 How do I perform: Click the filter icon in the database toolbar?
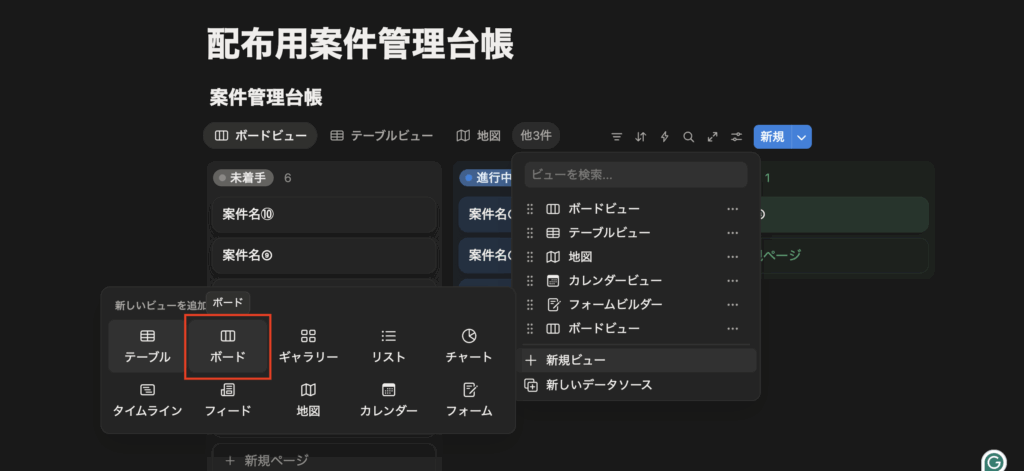(617, 136)
